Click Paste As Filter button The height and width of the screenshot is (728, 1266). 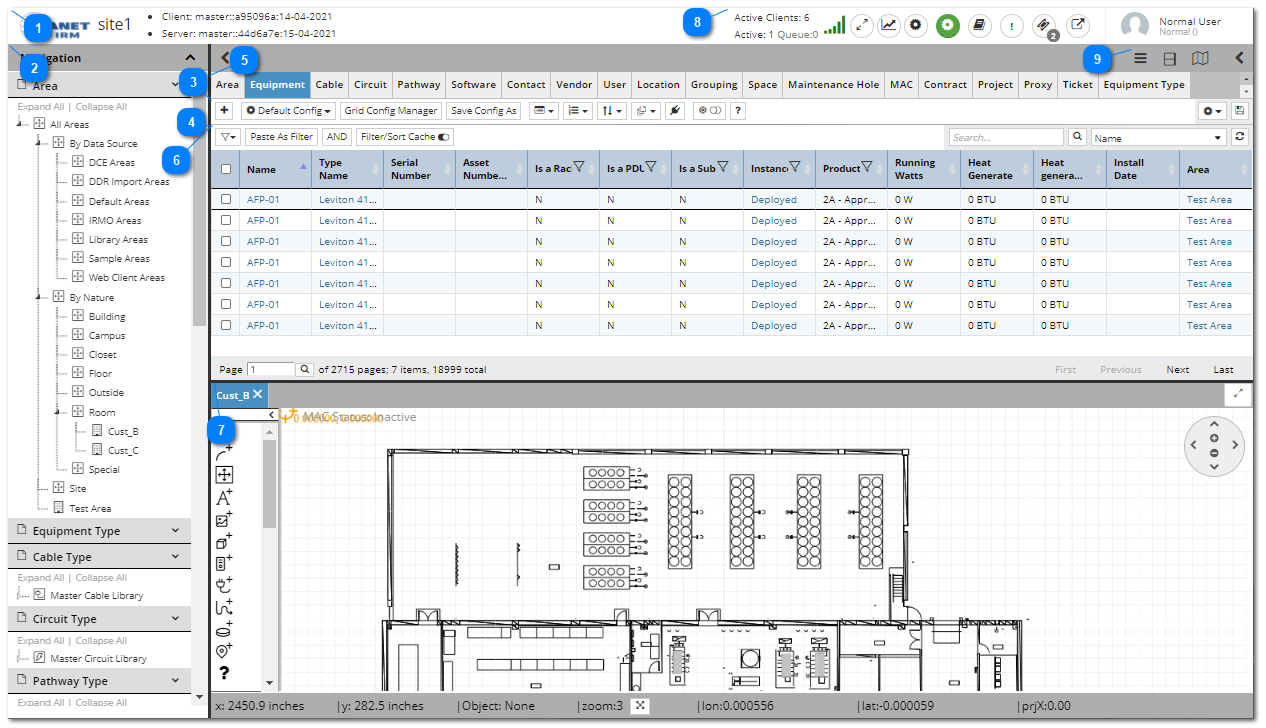(x=282, y=137)
